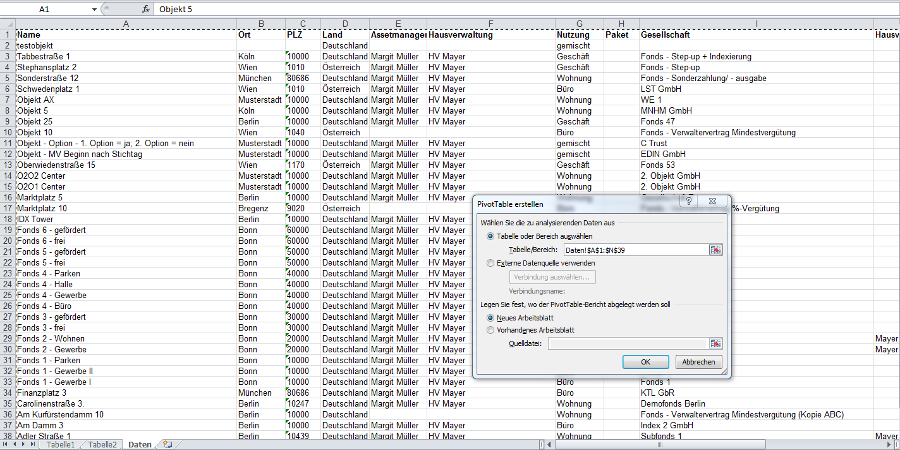The width and height of the screenshot is (900, 450).
Task: Click the range selector icon beside Tabelle/Bereich
Action: pos(716,250)
